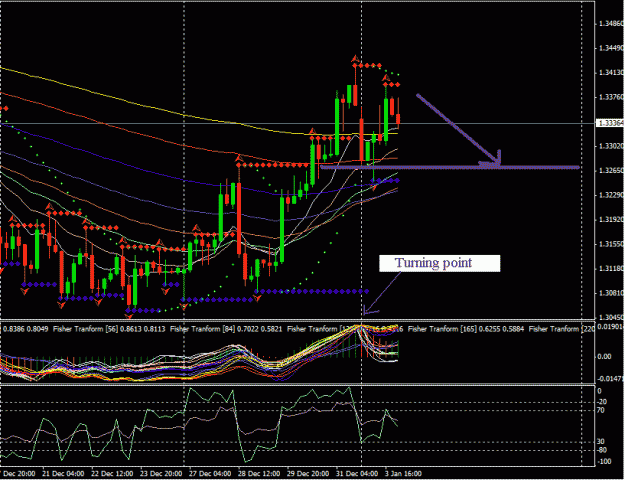
Task: Click the 1.3413 price axis label
Action: pyautogui.click(x=611, y=73)
